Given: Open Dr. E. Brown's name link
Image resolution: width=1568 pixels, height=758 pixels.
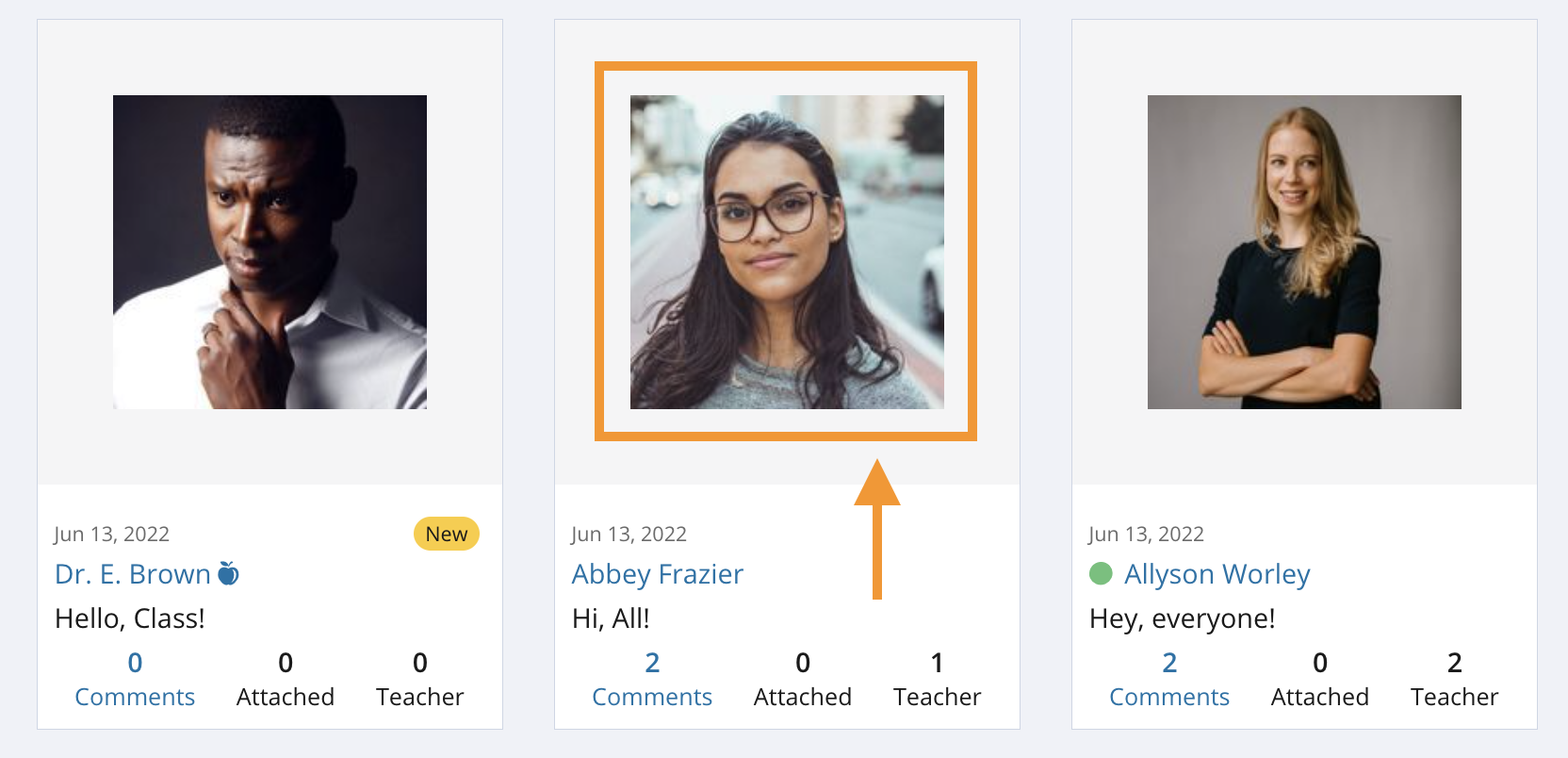Looking at the screenshot, I should click(133, 574).
